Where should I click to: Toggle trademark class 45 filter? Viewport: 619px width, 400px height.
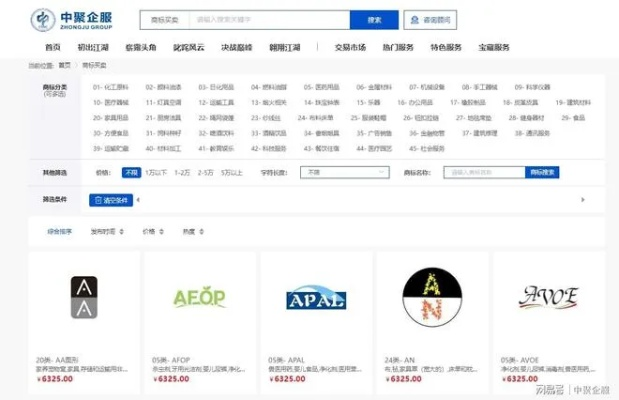click(x=427, y=148)
